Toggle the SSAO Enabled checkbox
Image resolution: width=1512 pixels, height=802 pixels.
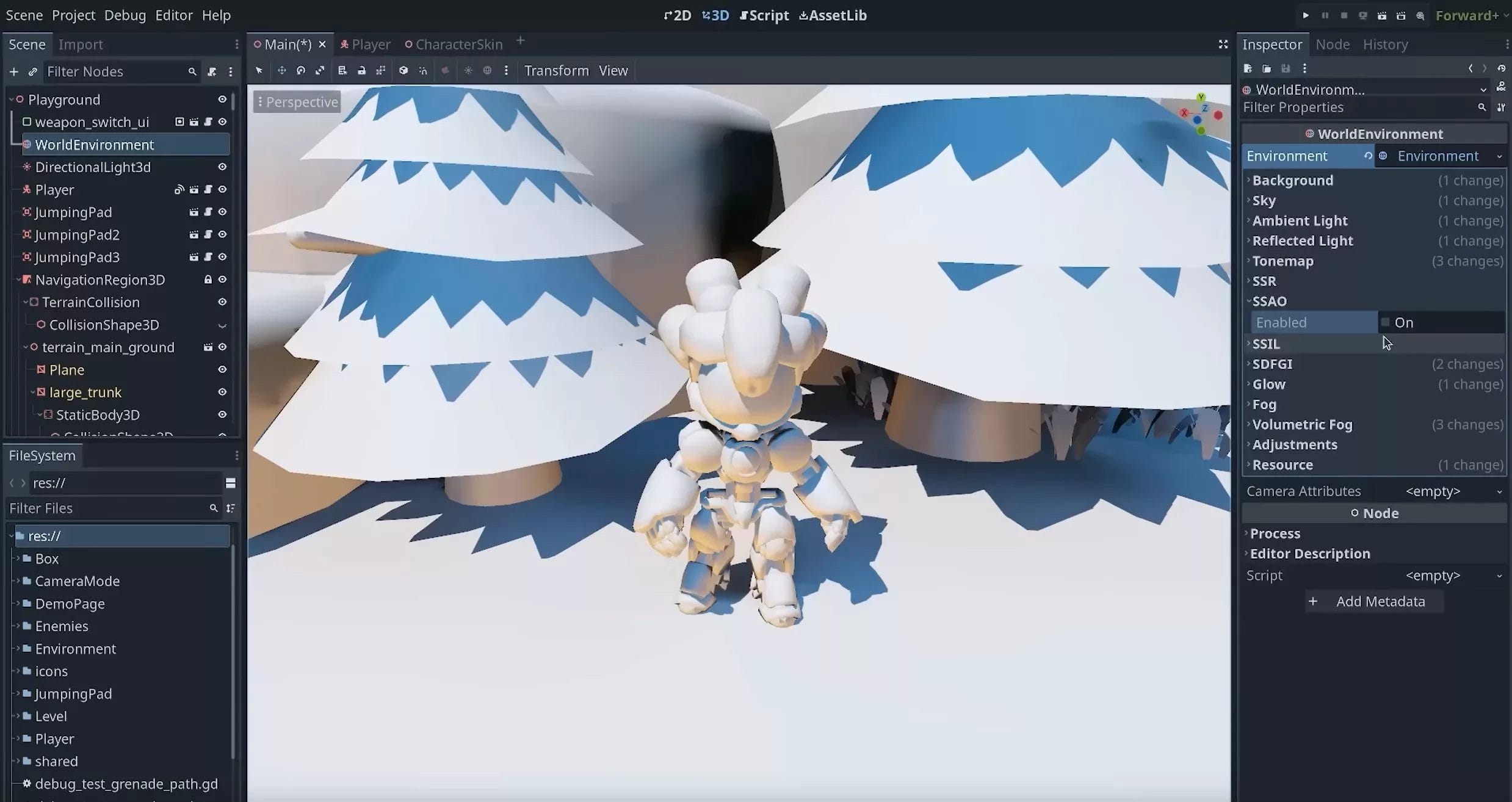pos(1386,322)
